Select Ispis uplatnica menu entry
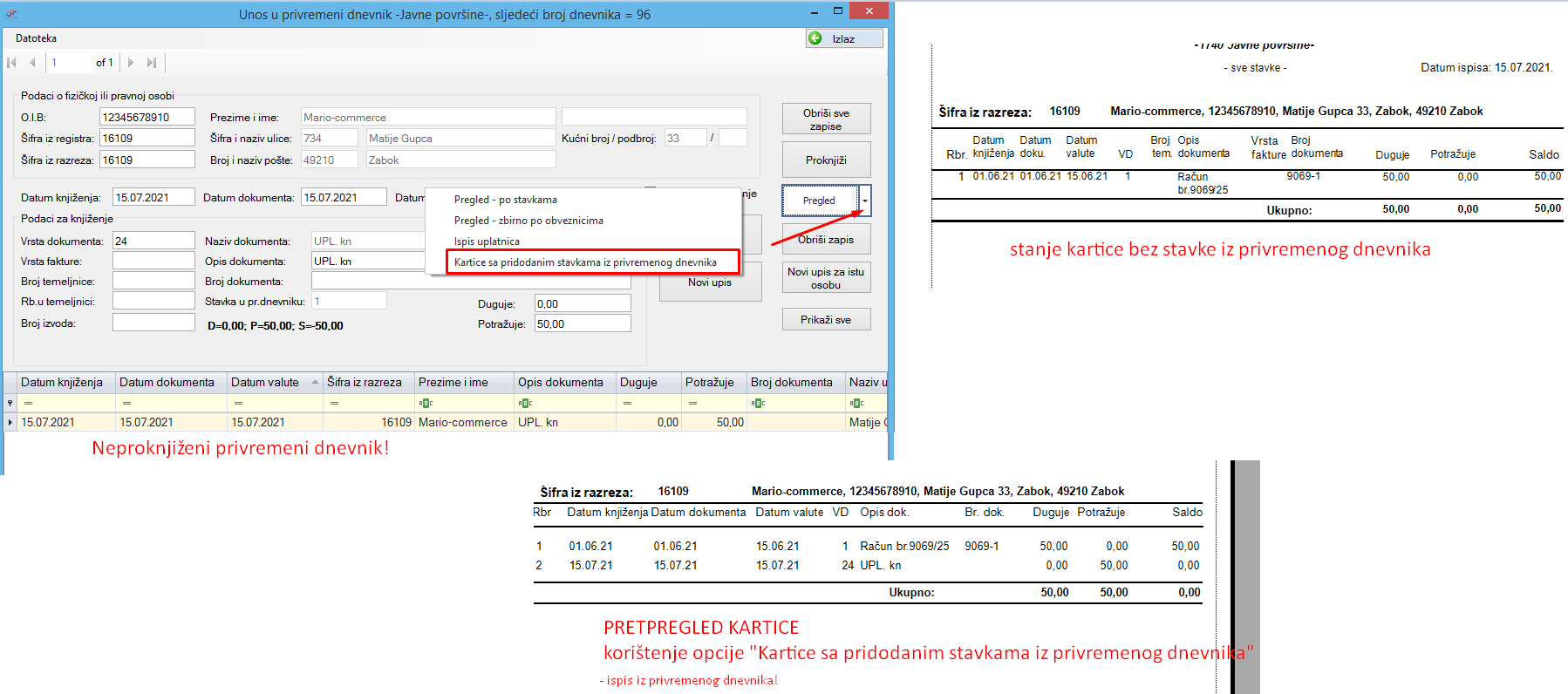 487,242
